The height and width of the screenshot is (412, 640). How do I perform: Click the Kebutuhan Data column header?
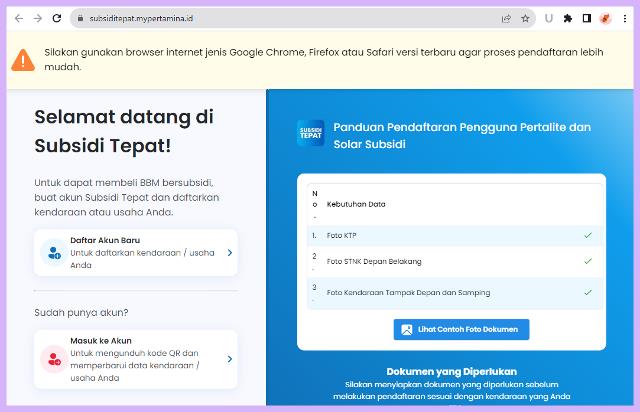coord(356,204)
